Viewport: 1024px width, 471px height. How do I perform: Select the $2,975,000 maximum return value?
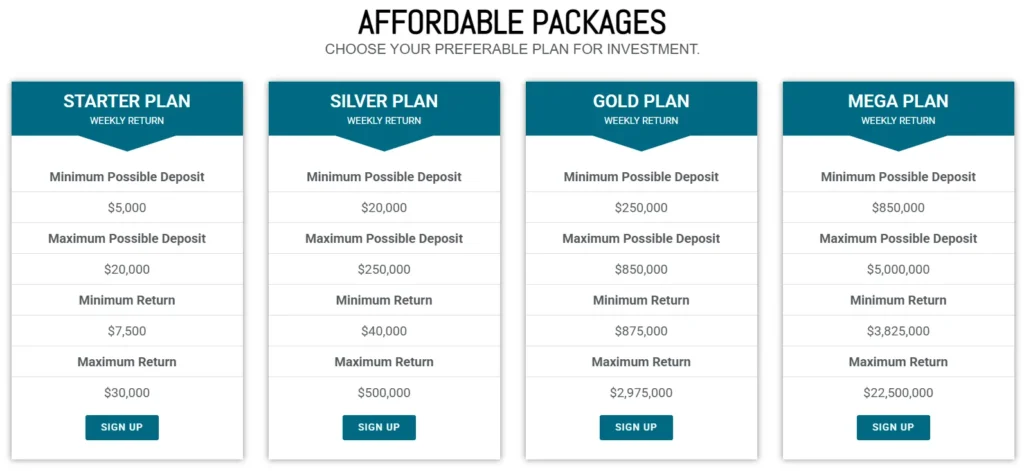[x=641, y=393]
